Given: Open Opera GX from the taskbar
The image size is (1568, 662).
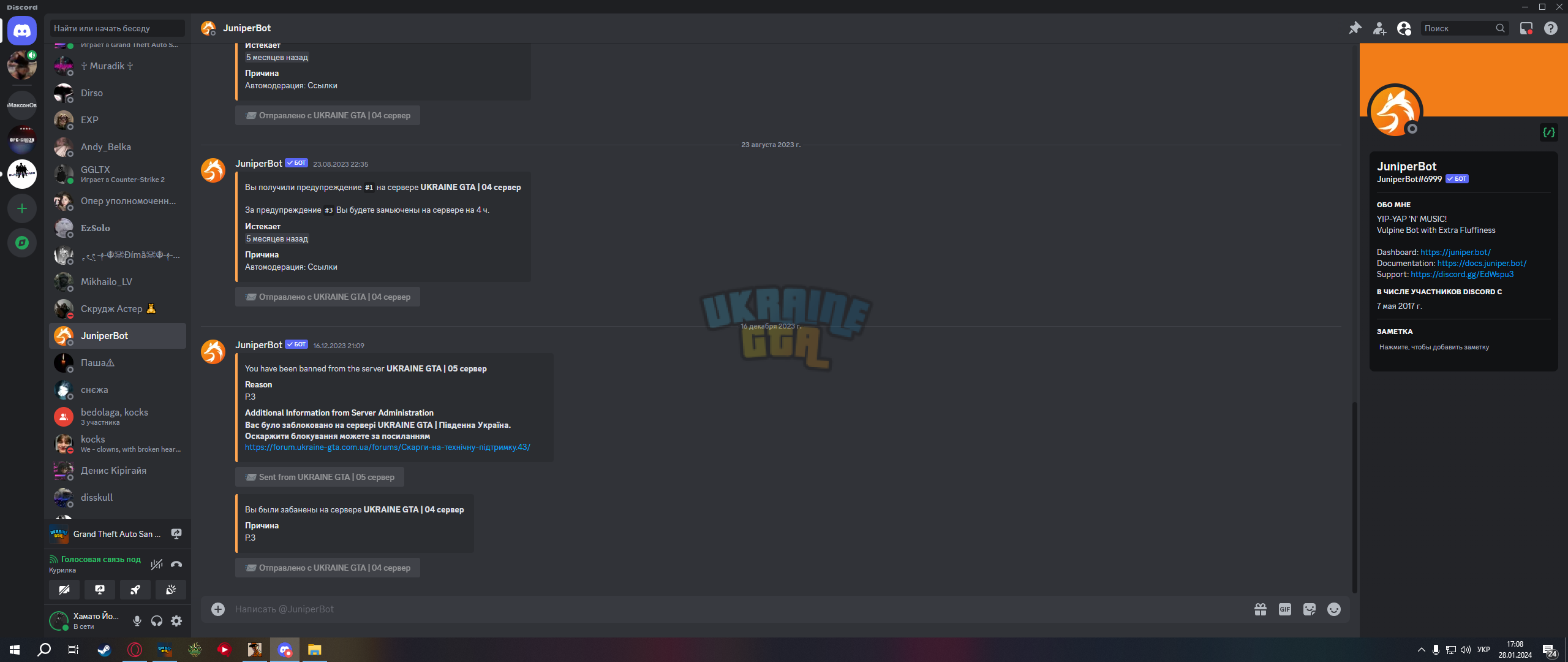Looking at the screenshot, I should (x=134, y=650).
